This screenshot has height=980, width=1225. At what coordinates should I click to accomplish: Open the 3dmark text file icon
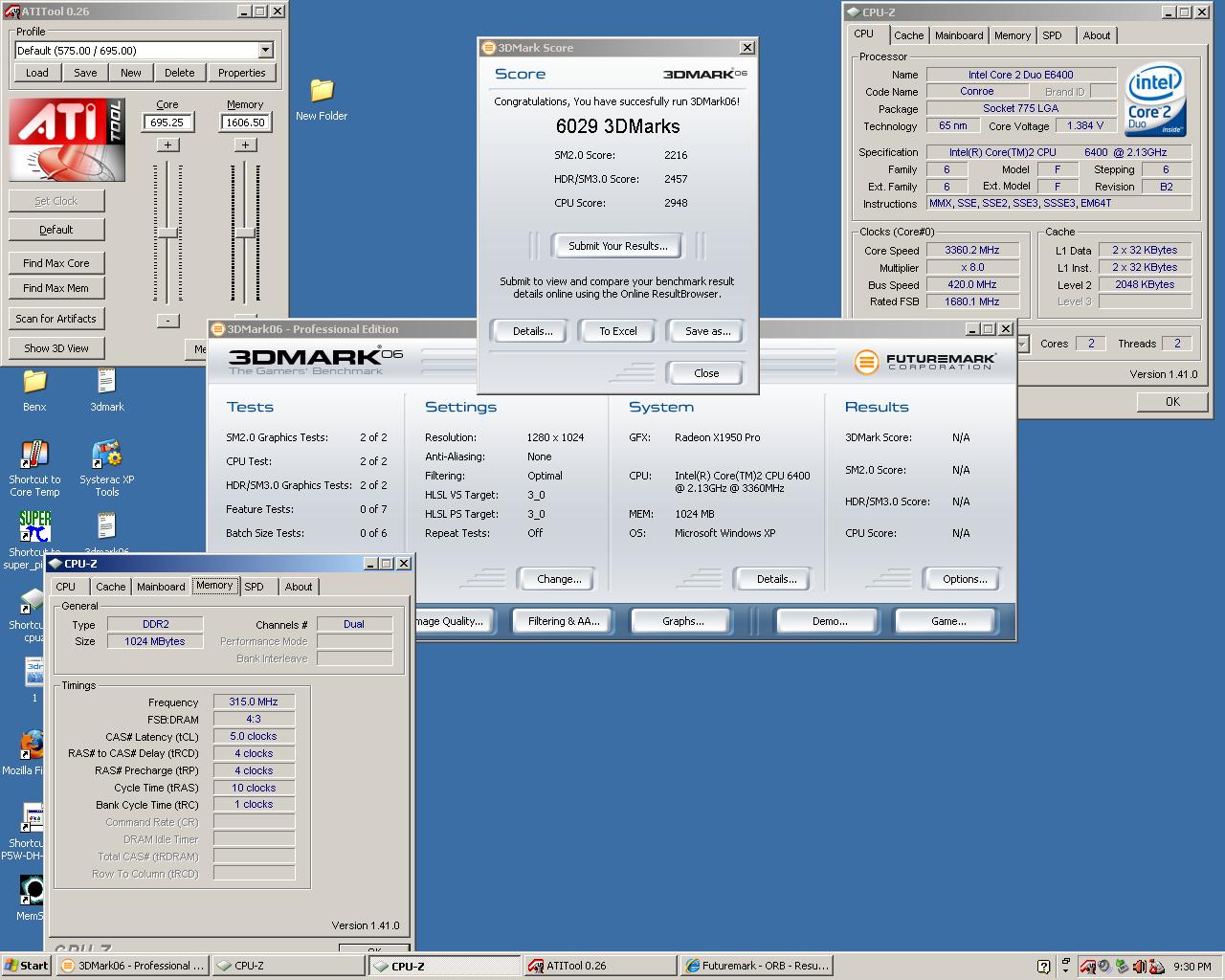(x=106, y=383)
